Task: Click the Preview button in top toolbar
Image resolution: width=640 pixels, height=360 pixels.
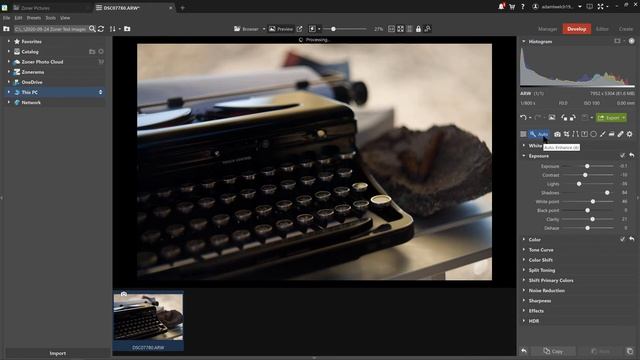Action: 281,29
